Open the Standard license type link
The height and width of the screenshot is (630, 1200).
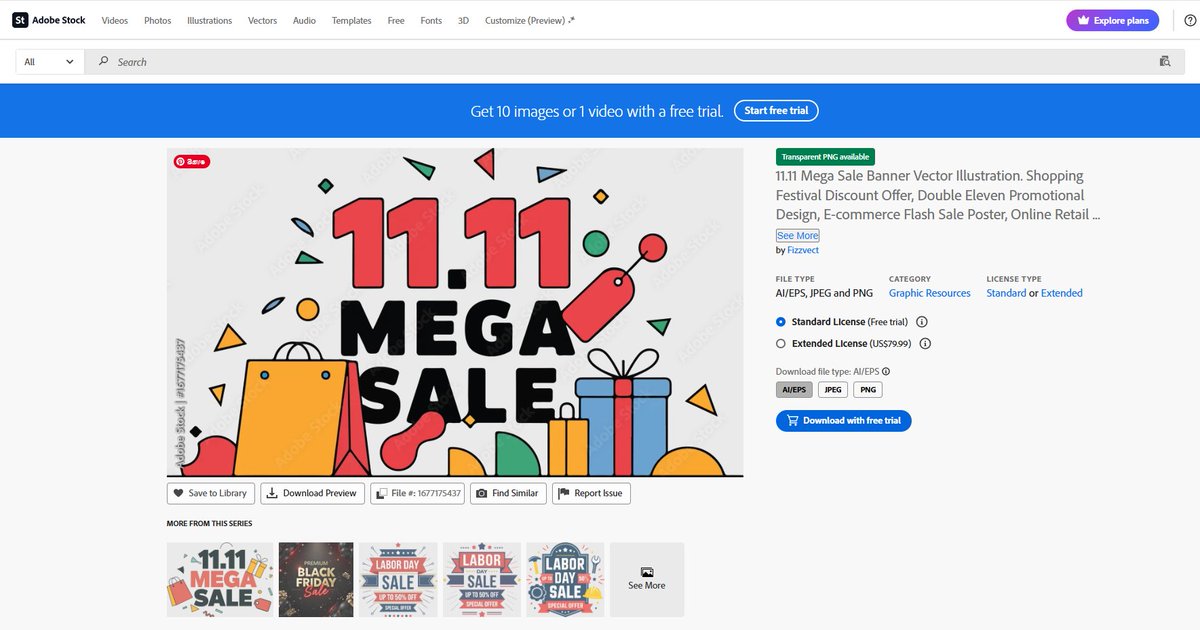pos(1006,293)
